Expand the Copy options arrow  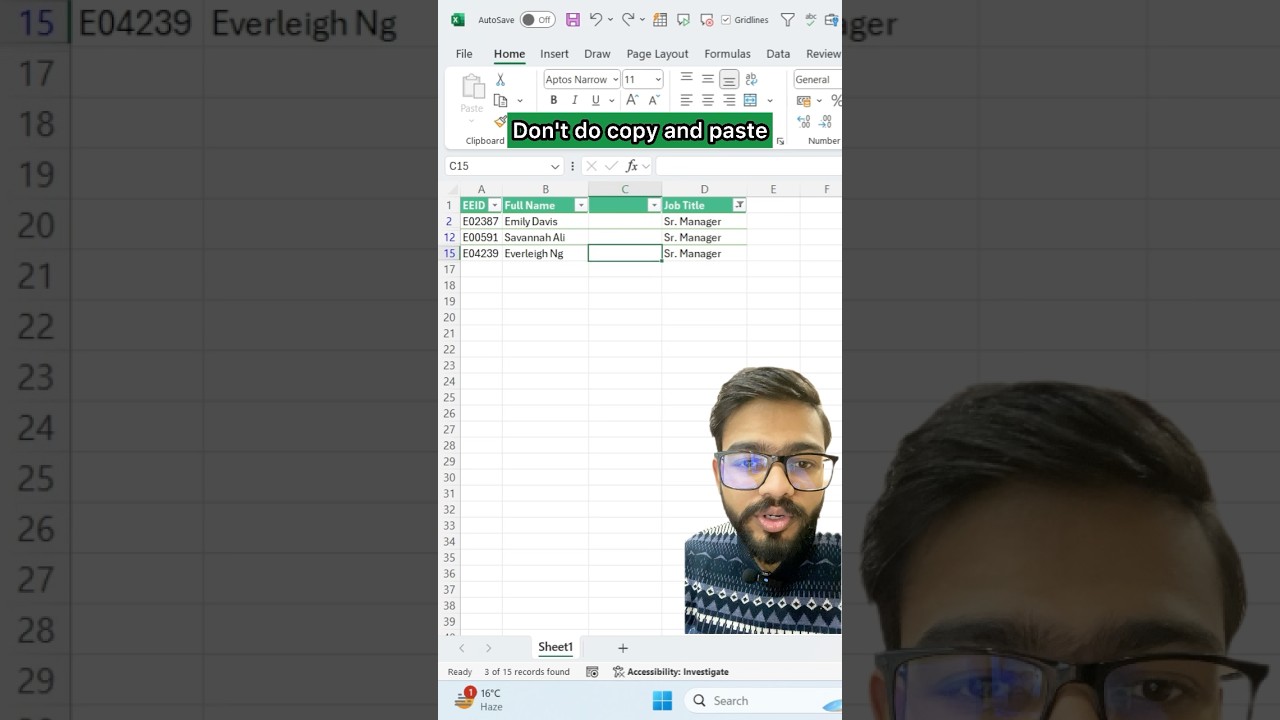click(519, 100)
